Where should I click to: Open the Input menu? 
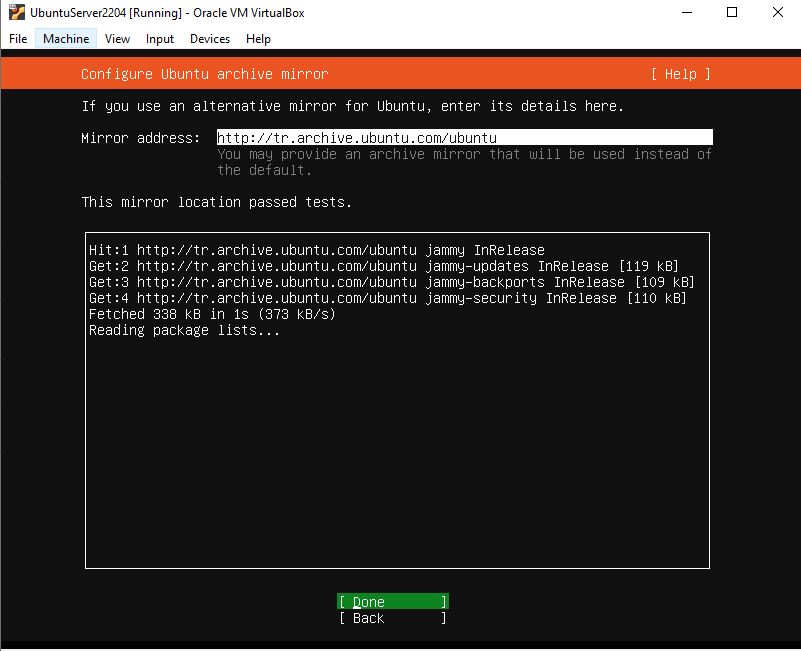tap(160, 39)
